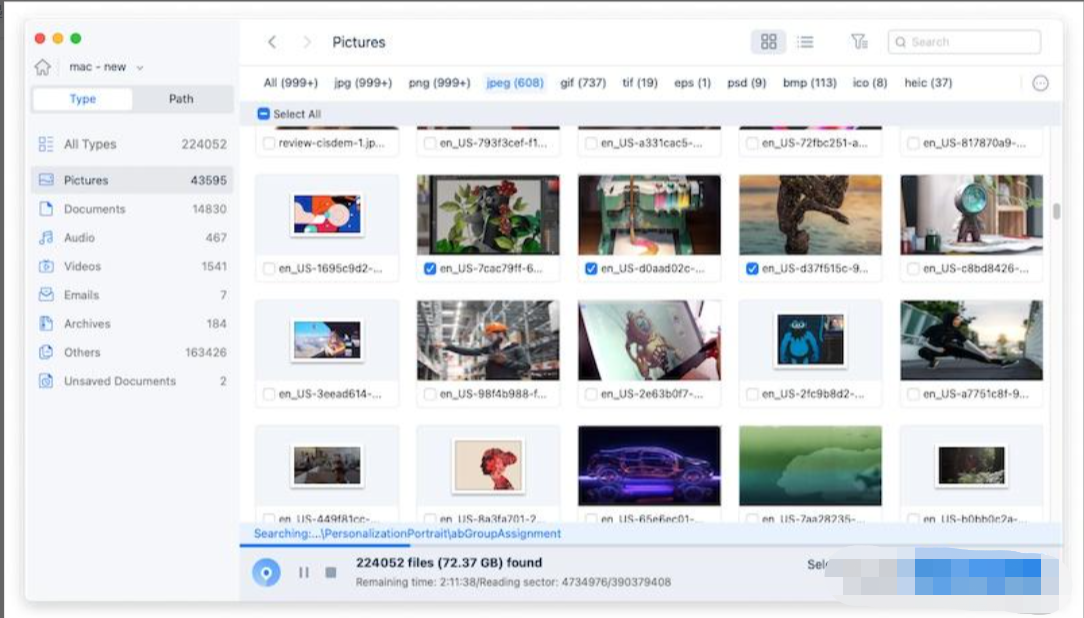Click the Search input field
Screen dimensions: 1084x618
pyautogui.click(x=964, y=42)
